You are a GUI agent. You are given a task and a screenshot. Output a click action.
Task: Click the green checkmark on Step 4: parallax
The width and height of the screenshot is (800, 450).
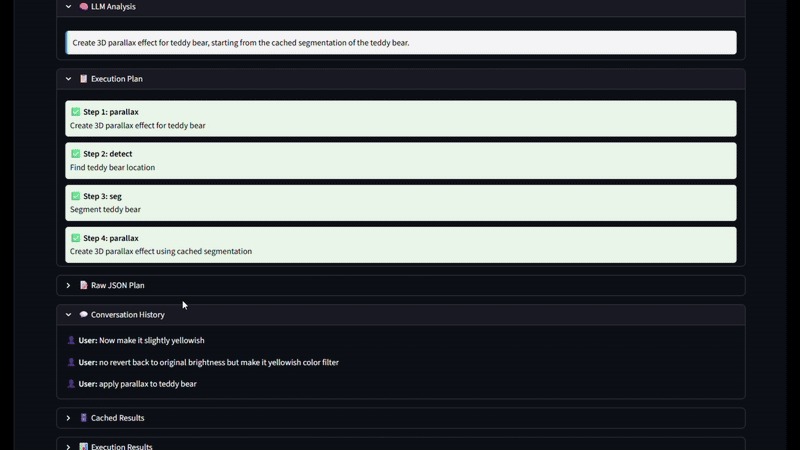[x=76, y=238]
